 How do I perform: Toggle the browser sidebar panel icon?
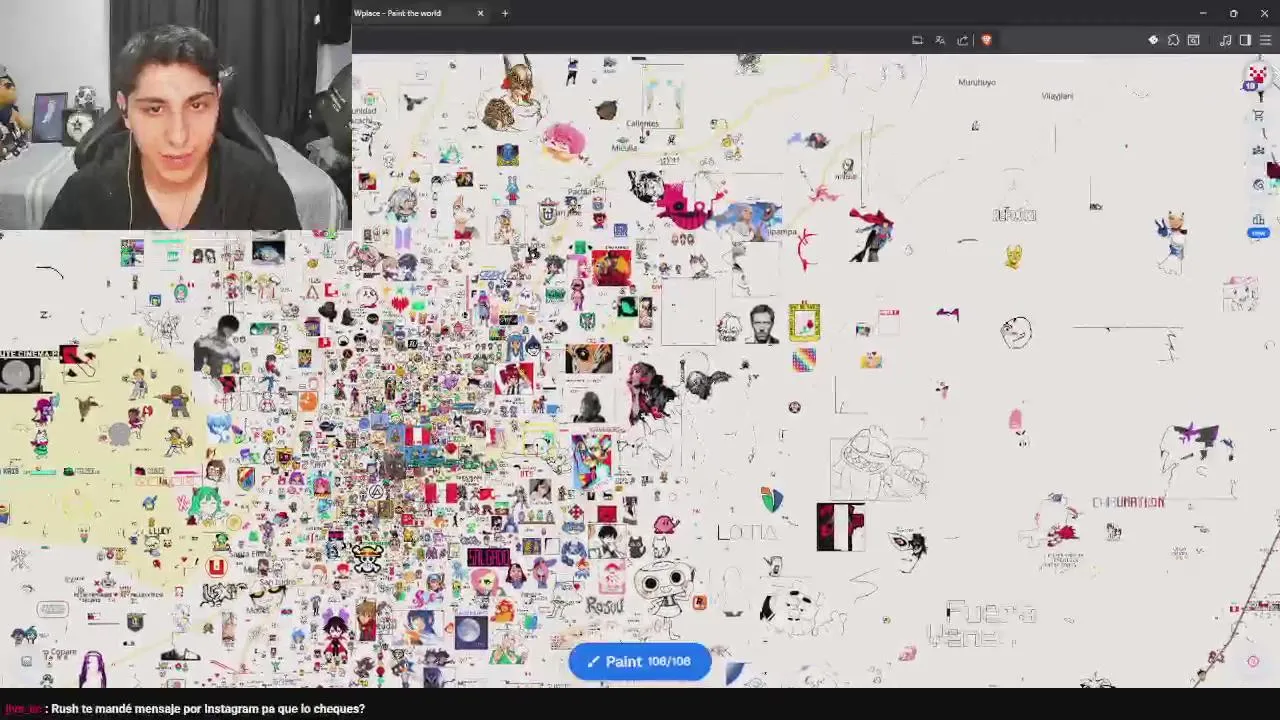tap(1245, 40)
